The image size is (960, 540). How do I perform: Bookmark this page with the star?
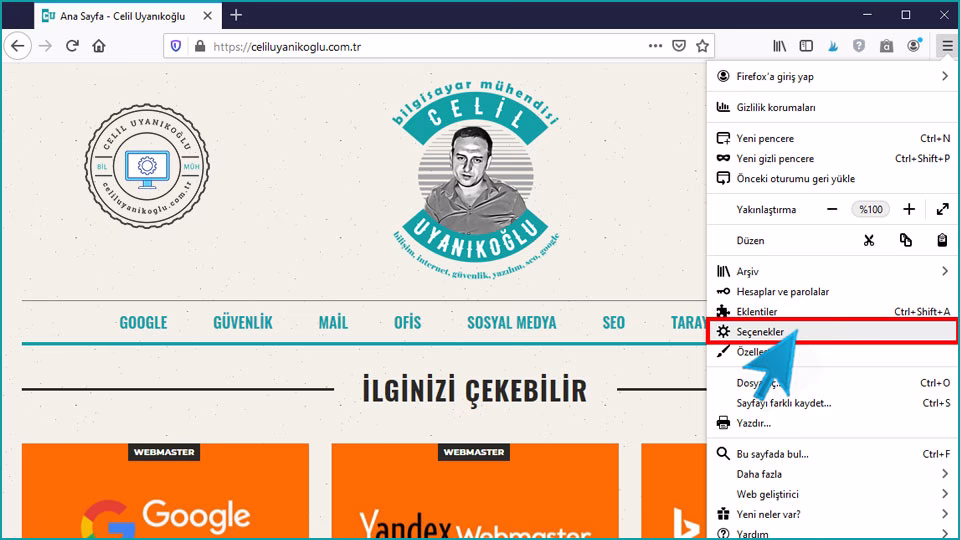coord(702,46)
